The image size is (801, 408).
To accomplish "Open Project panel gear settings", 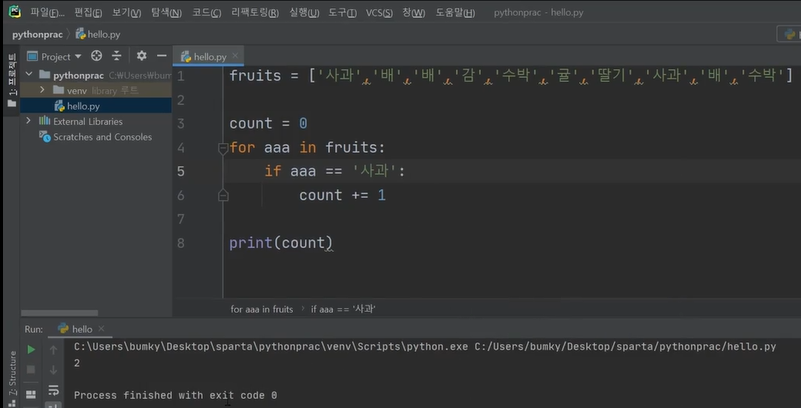I will 142,56.
